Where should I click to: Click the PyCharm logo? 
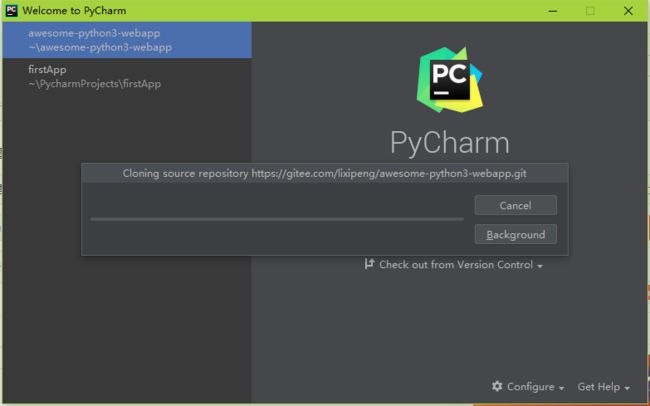450,80
